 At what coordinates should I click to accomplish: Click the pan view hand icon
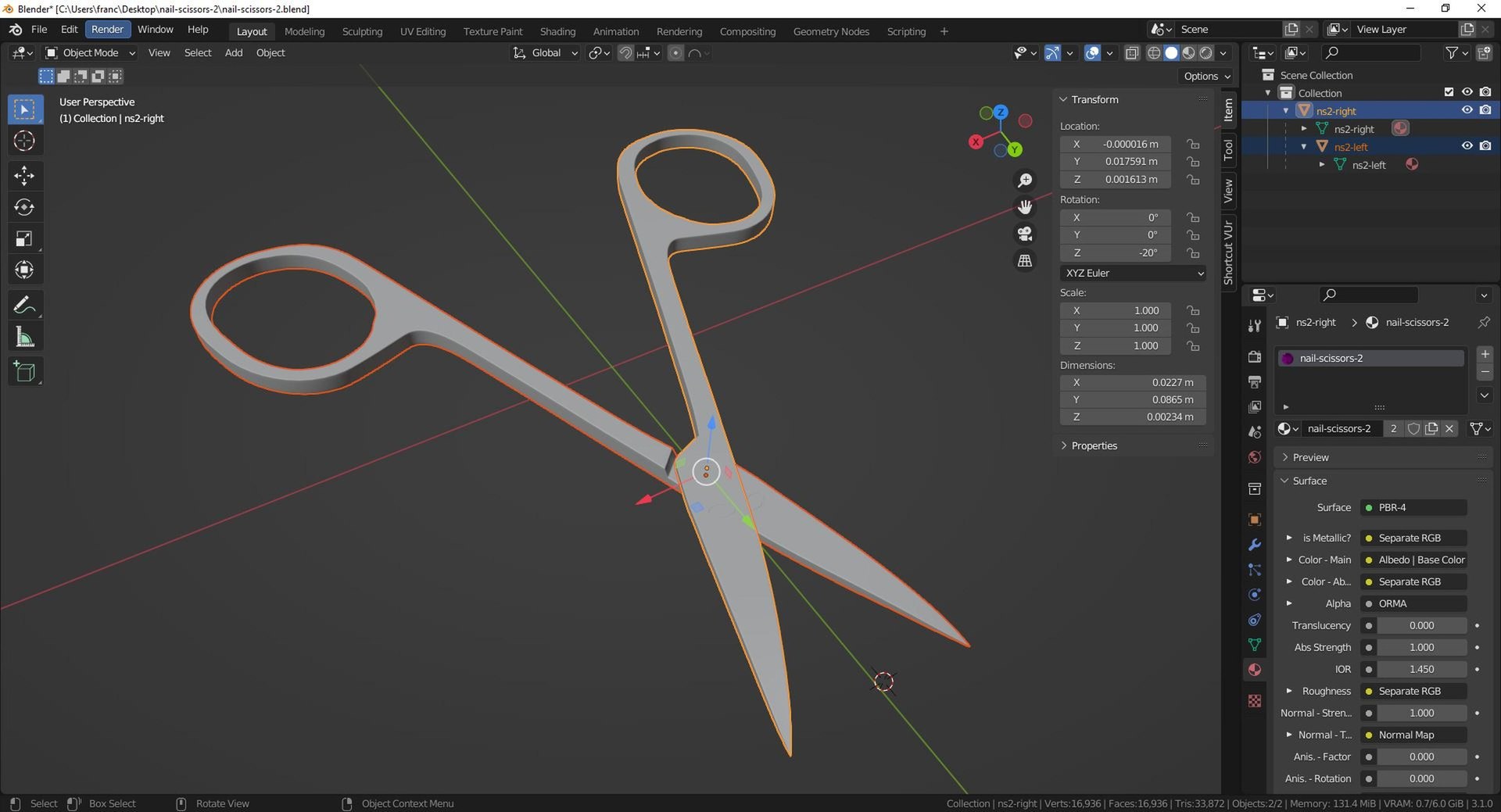pyautogui.click(x=1024, y=207)
